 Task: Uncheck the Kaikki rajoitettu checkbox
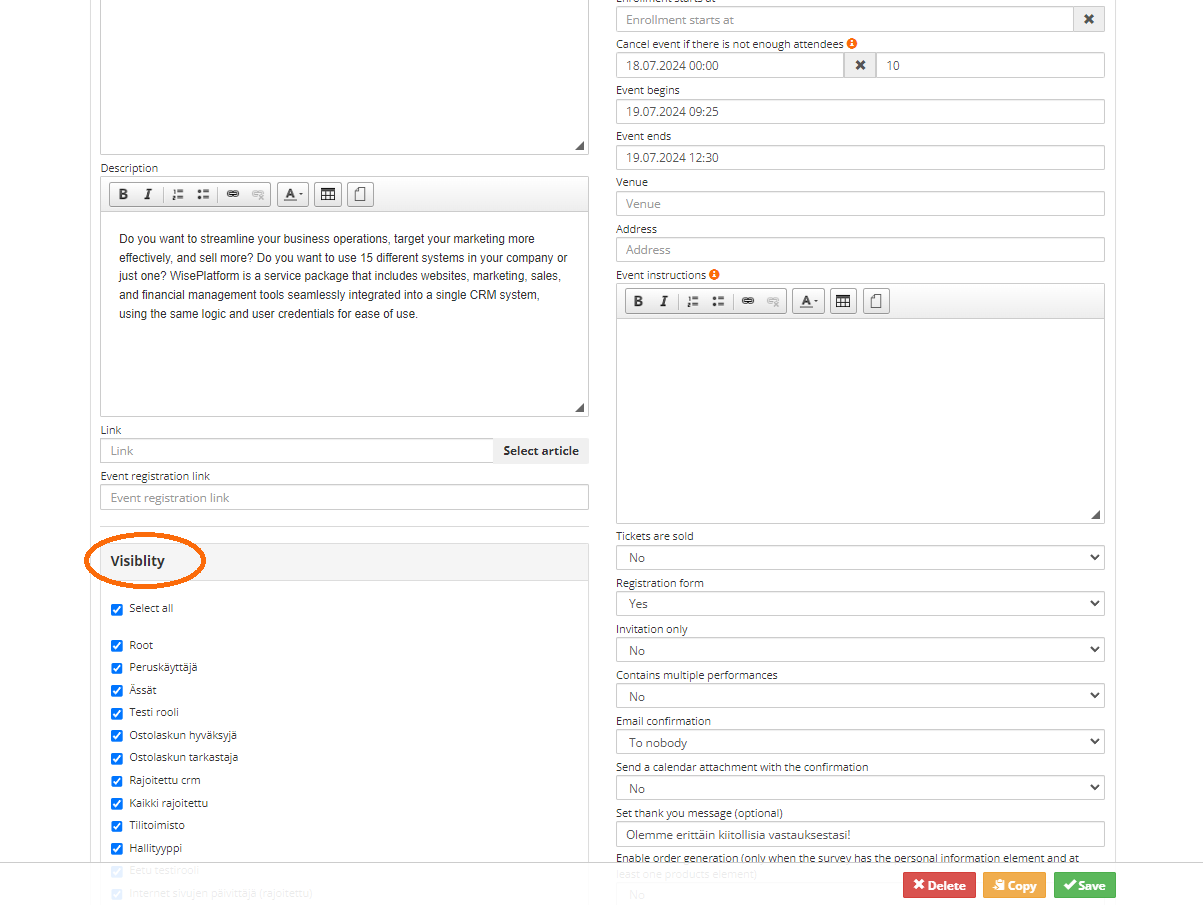[x=117, y=804]
